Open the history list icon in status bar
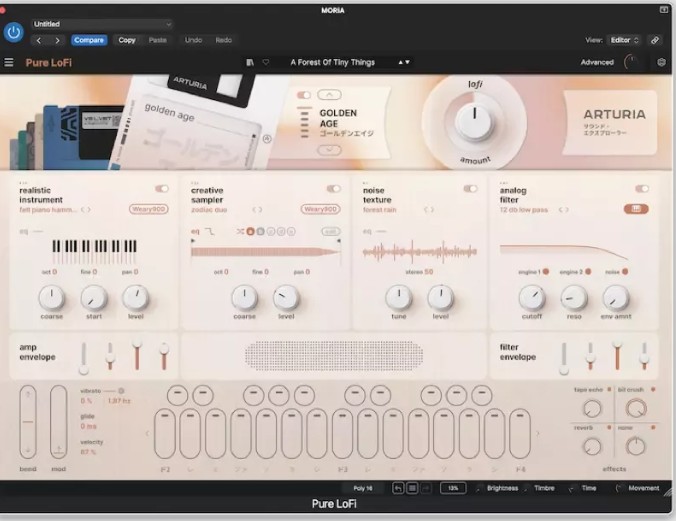This screenshot has width=676, height=521. click(x=412, y=488)
